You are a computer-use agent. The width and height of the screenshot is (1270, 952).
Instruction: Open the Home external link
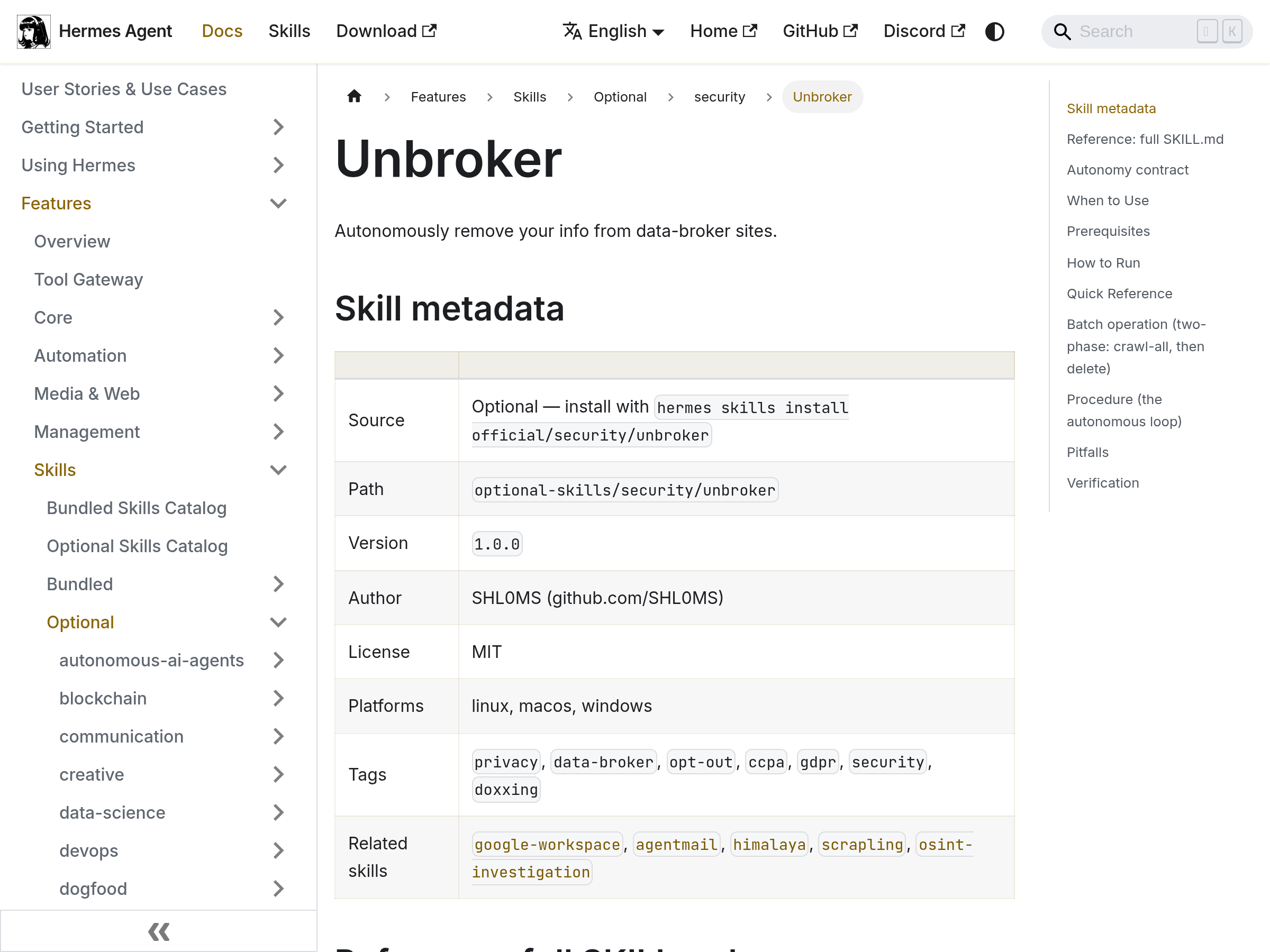tap(723, 31)
